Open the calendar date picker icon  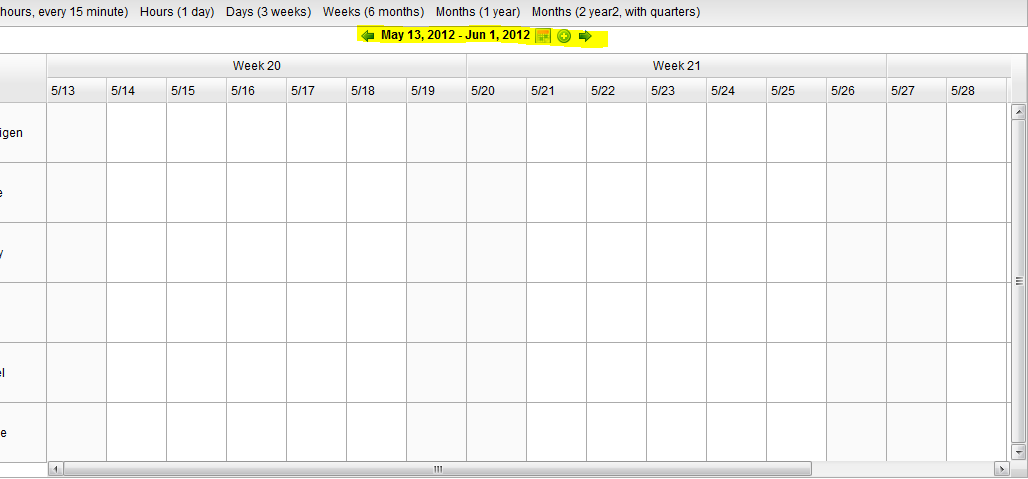pyautogui.click(x=543, y=36)
